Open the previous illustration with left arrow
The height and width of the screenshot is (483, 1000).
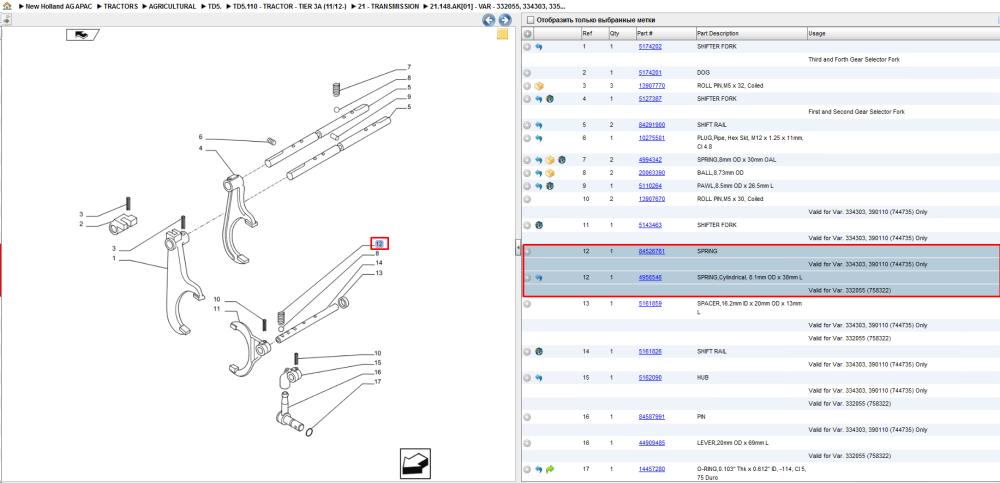(489, 20)
